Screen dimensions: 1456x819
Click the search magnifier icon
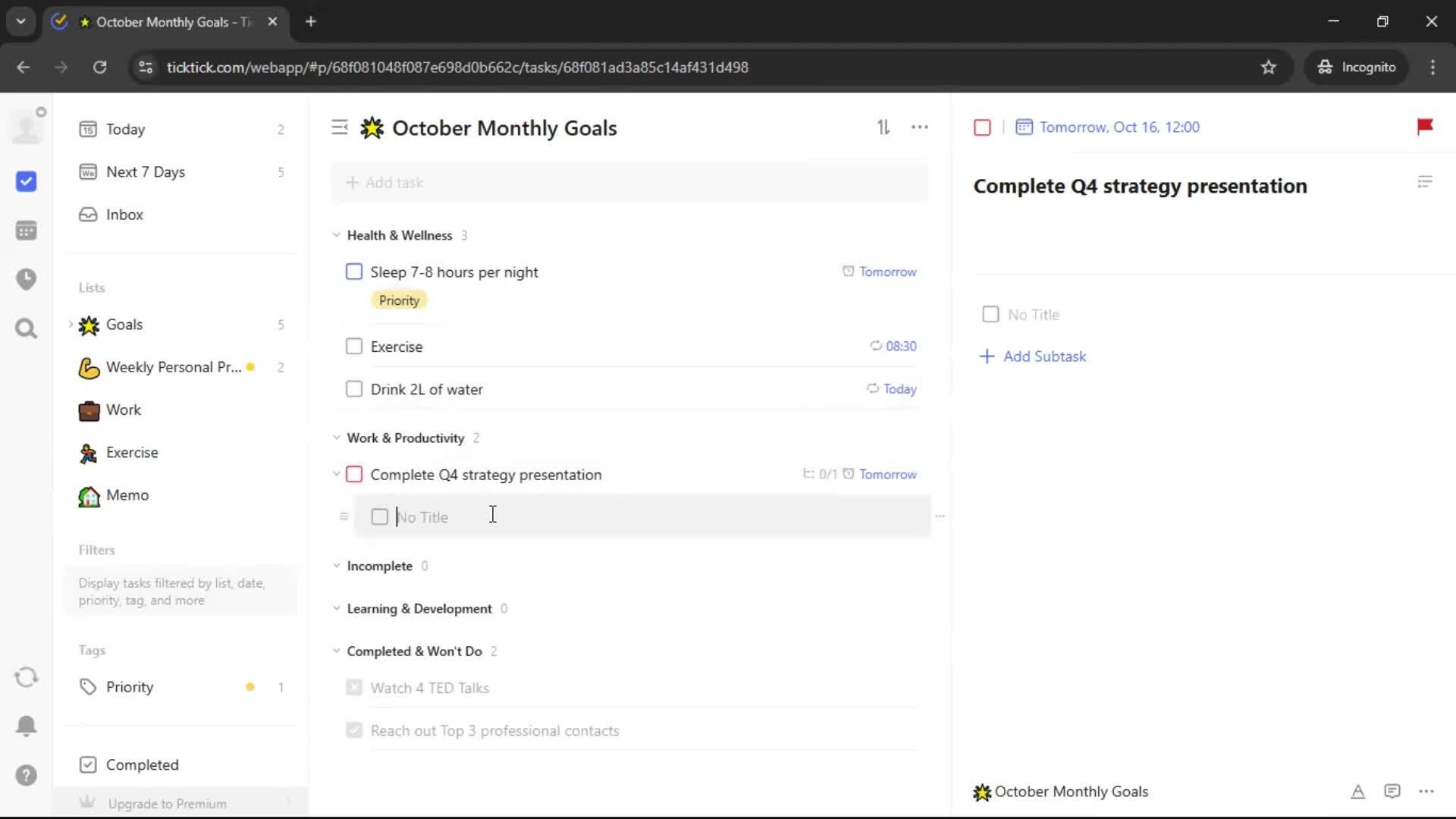[27, 328]
